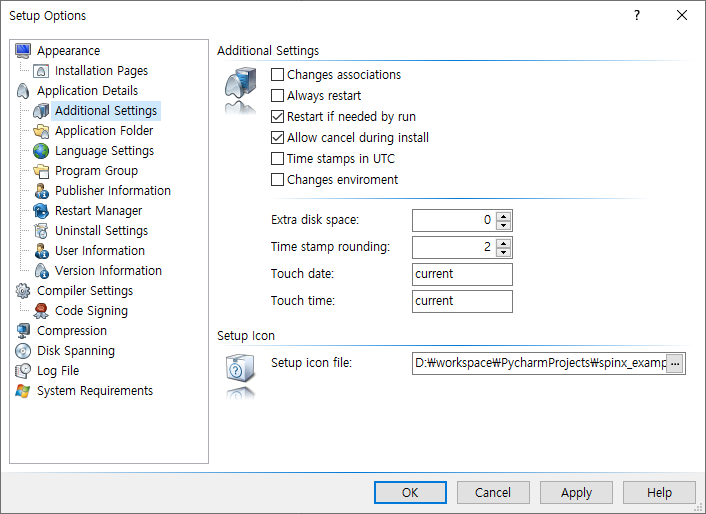Select Log File tree item

coord(58,370)
